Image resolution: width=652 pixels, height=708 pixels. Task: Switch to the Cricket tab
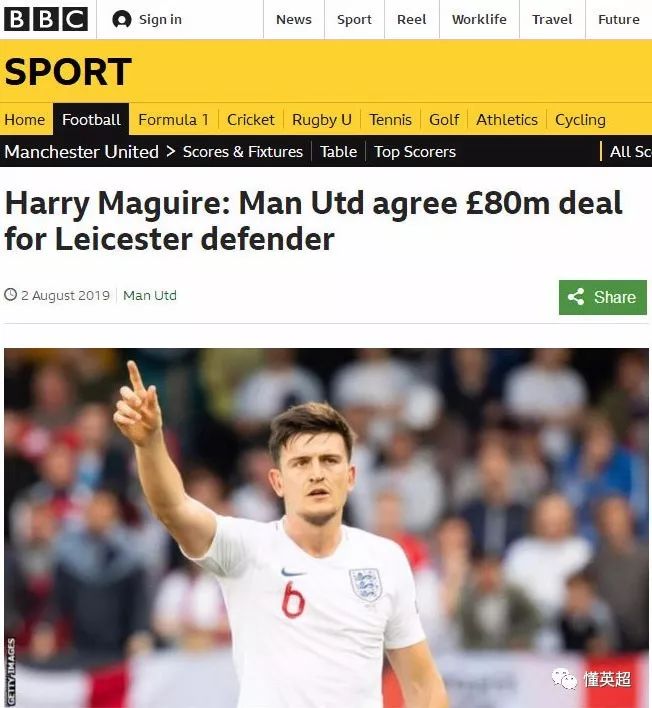[x=251, y=120]
